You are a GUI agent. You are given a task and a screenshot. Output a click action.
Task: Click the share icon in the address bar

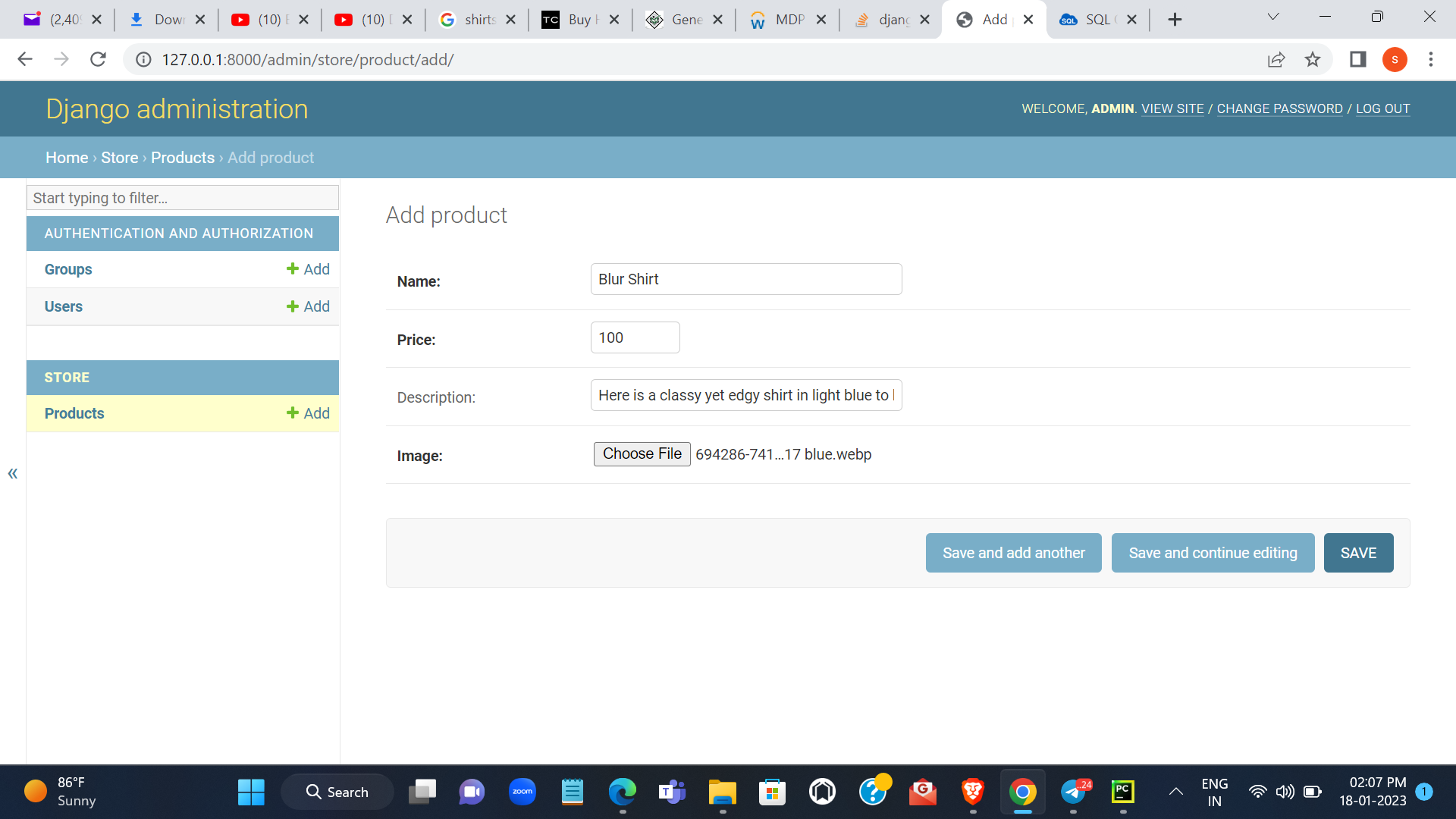[1277, 59]
